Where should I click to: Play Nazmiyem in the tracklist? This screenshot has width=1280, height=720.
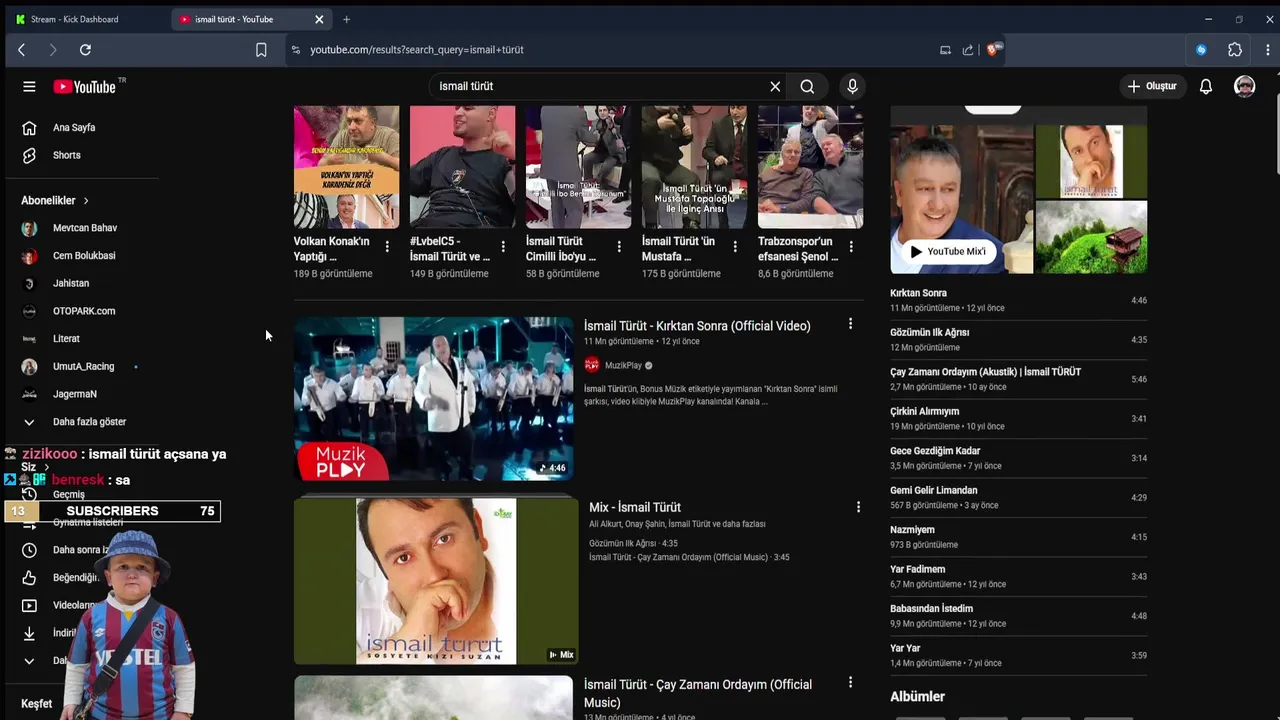(1018, 537)
